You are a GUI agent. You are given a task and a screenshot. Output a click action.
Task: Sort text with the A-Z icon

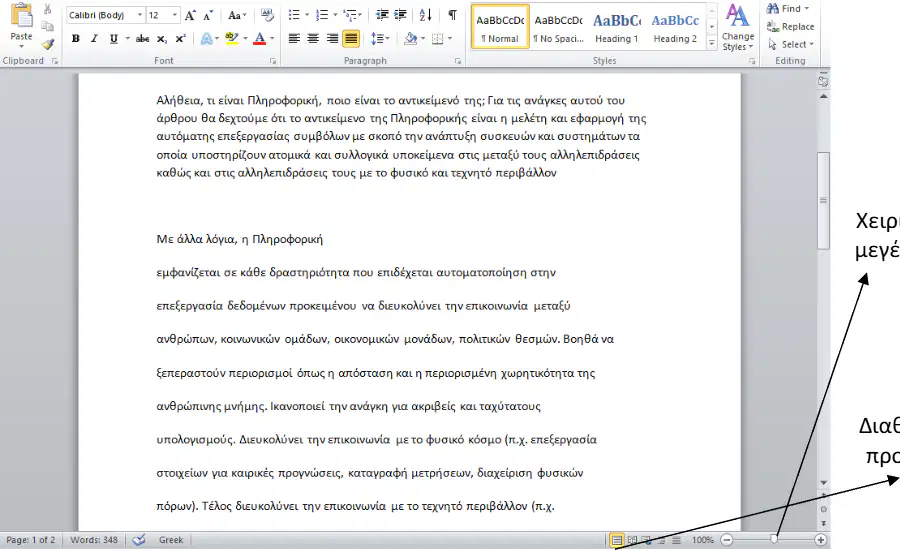pyautogui.click(x=425, y=15)
